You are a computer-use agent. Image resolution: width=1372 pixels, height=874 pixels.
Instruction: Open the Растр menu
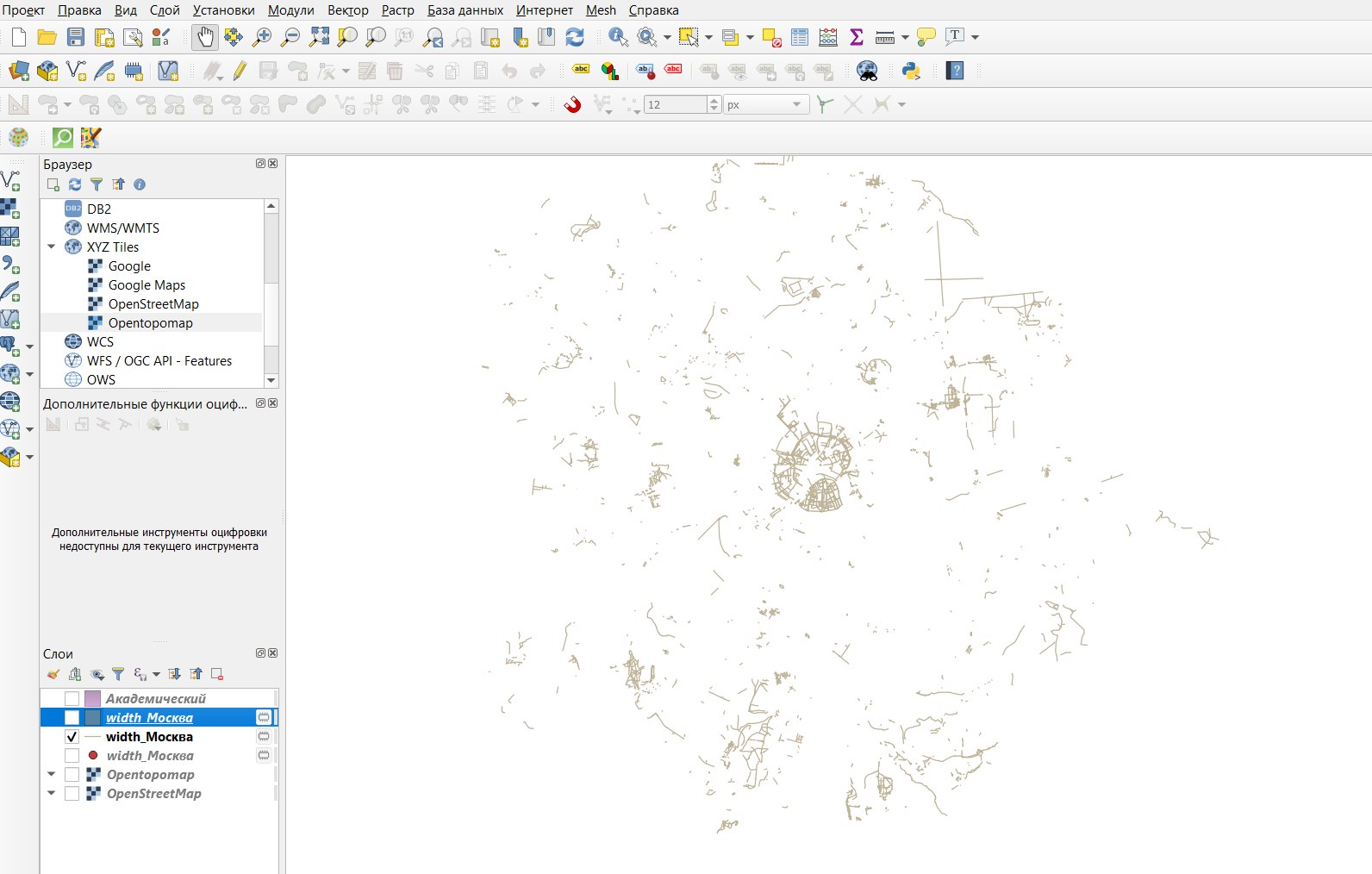tap(397, 10)
